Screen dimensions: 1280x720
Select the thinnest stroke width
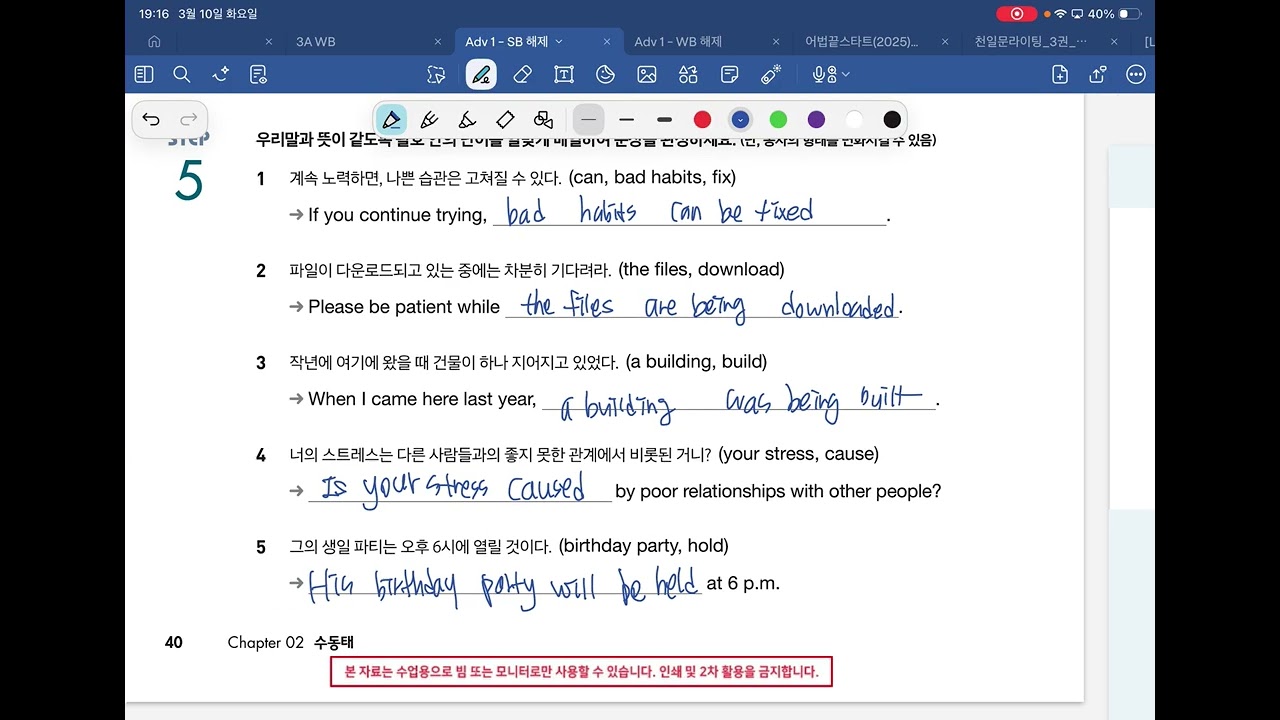tap(589, 120)
